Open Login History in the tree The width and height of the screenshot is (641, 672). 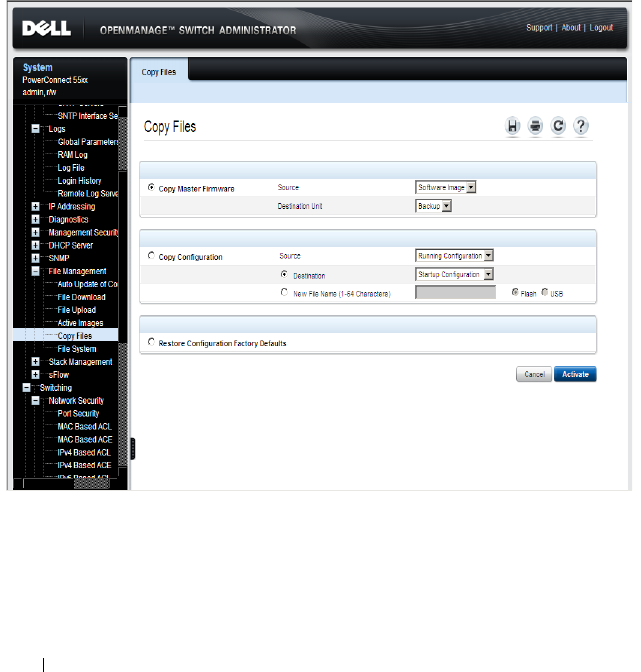click(79, 180)
